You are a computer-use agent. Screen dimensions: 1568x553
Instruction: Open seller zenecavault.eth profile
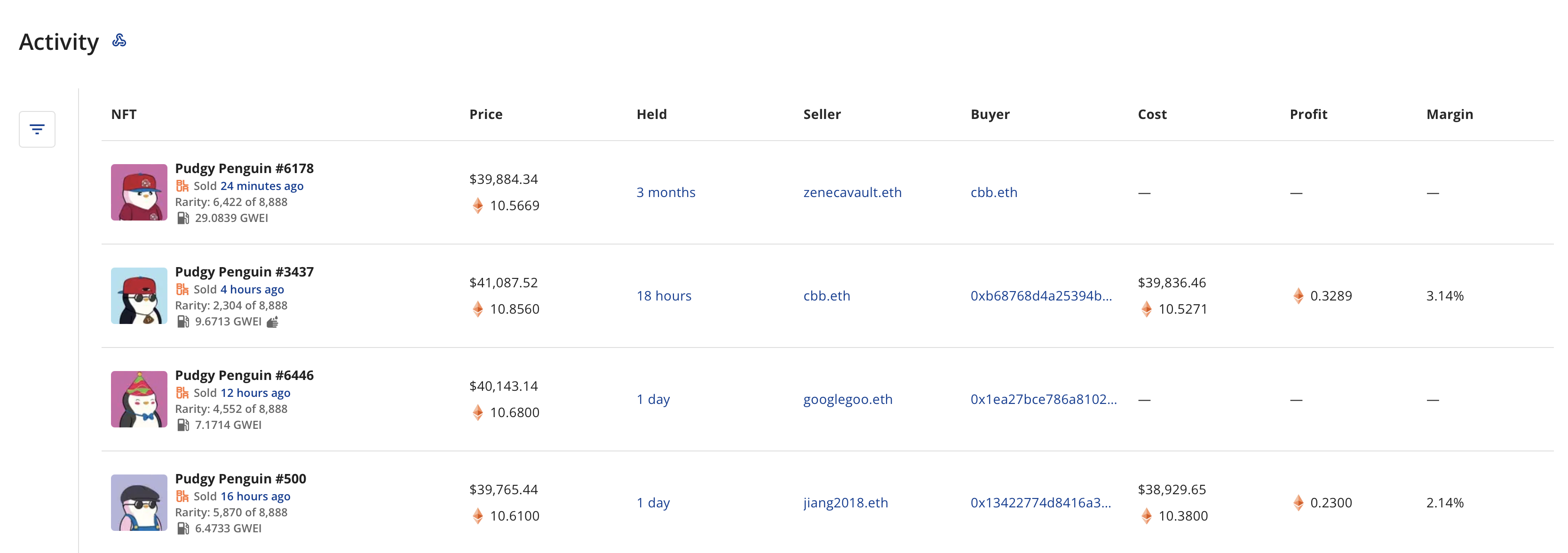click(852, 193)
